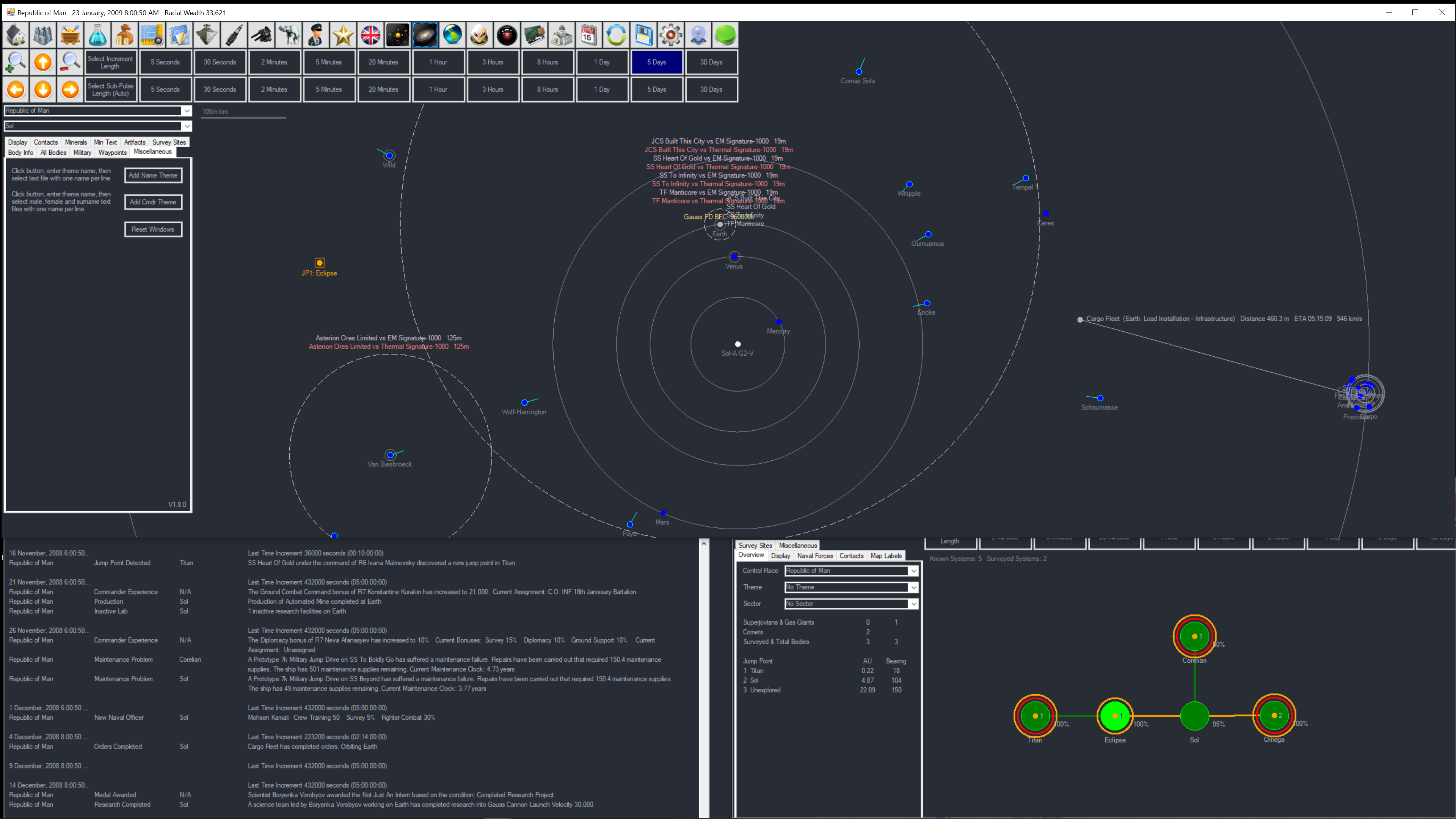The width and height of the screenshot is (1456, 819).
Task: Open the Turret Design gun icon
Action: coord(261,35)
